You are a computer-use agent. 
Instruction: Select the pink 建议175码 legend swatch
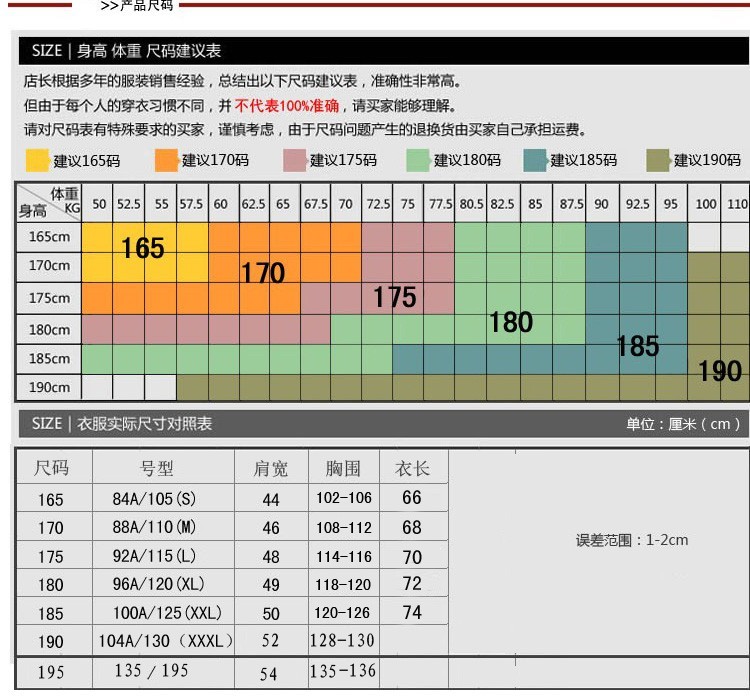[x=294, y=160]
